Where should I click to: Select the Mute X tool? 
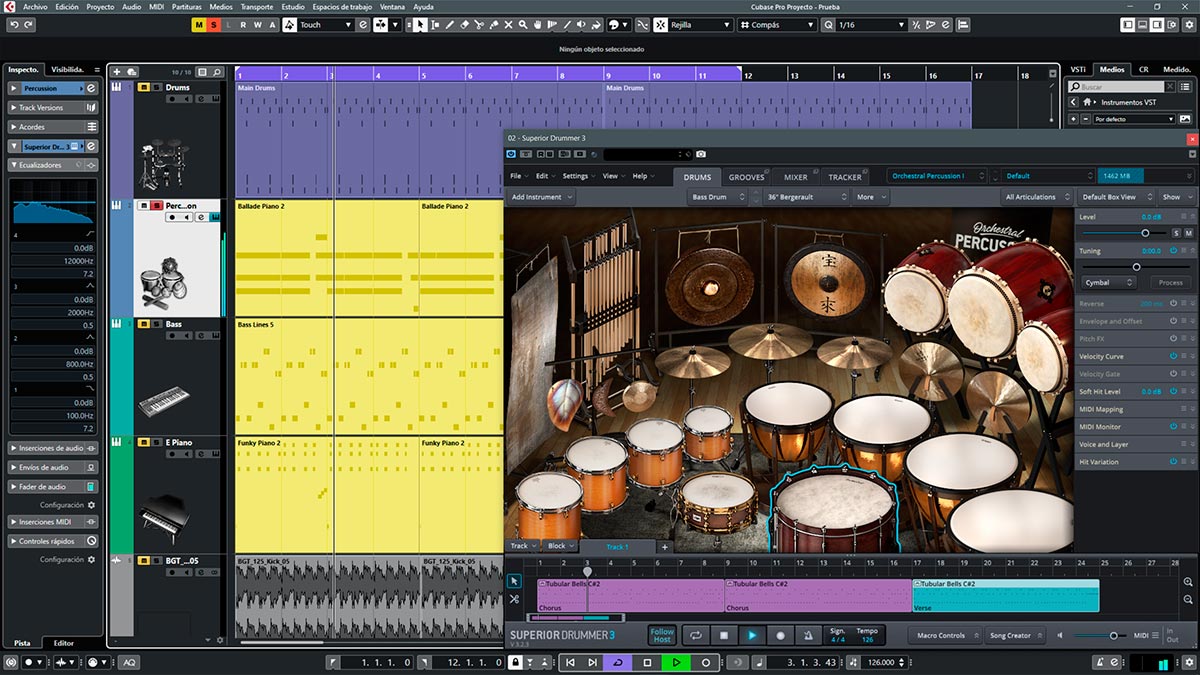(508, 24)
